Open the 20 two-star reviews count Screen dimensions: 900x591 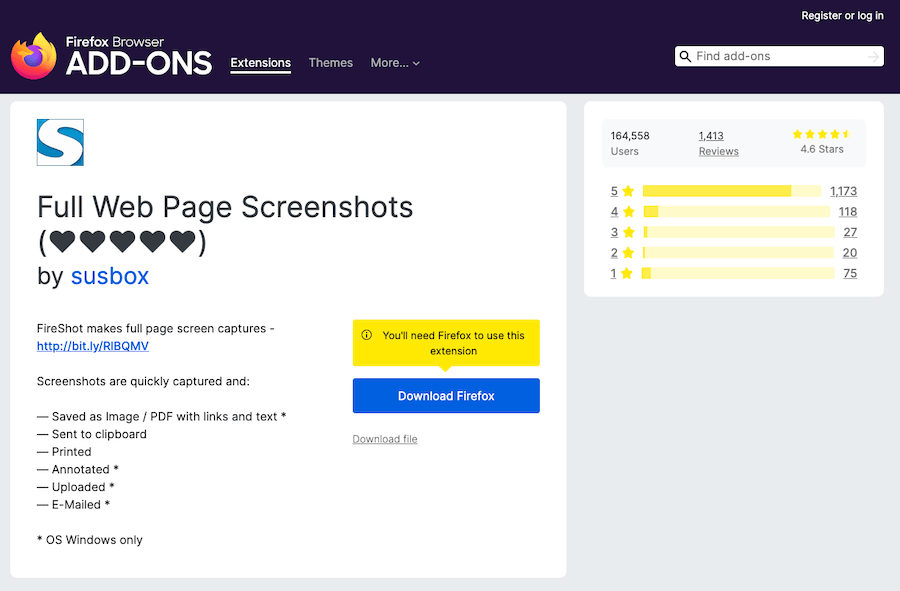849,253
